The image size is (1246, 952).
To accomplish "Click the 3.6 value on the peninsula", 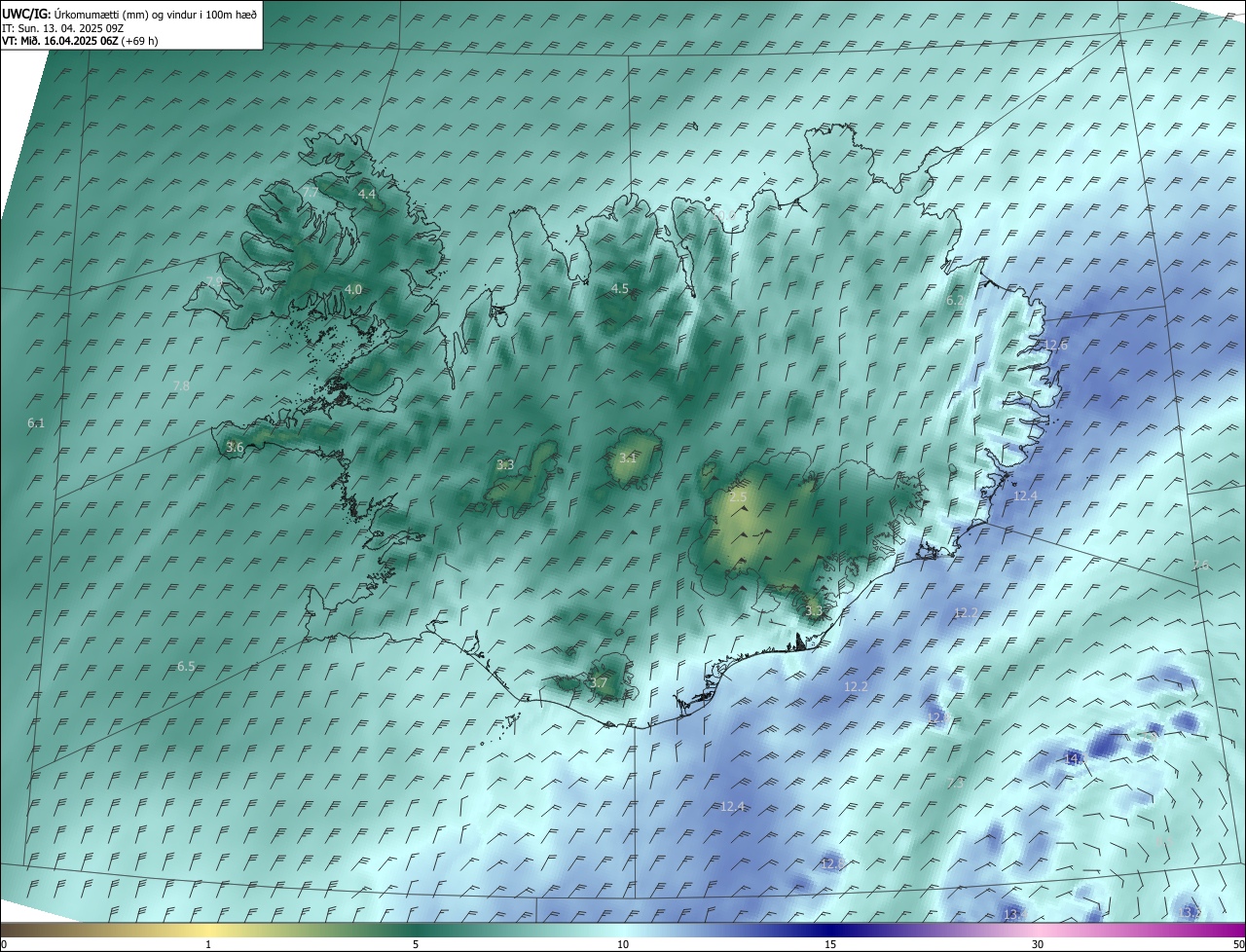I will point(235,448).
